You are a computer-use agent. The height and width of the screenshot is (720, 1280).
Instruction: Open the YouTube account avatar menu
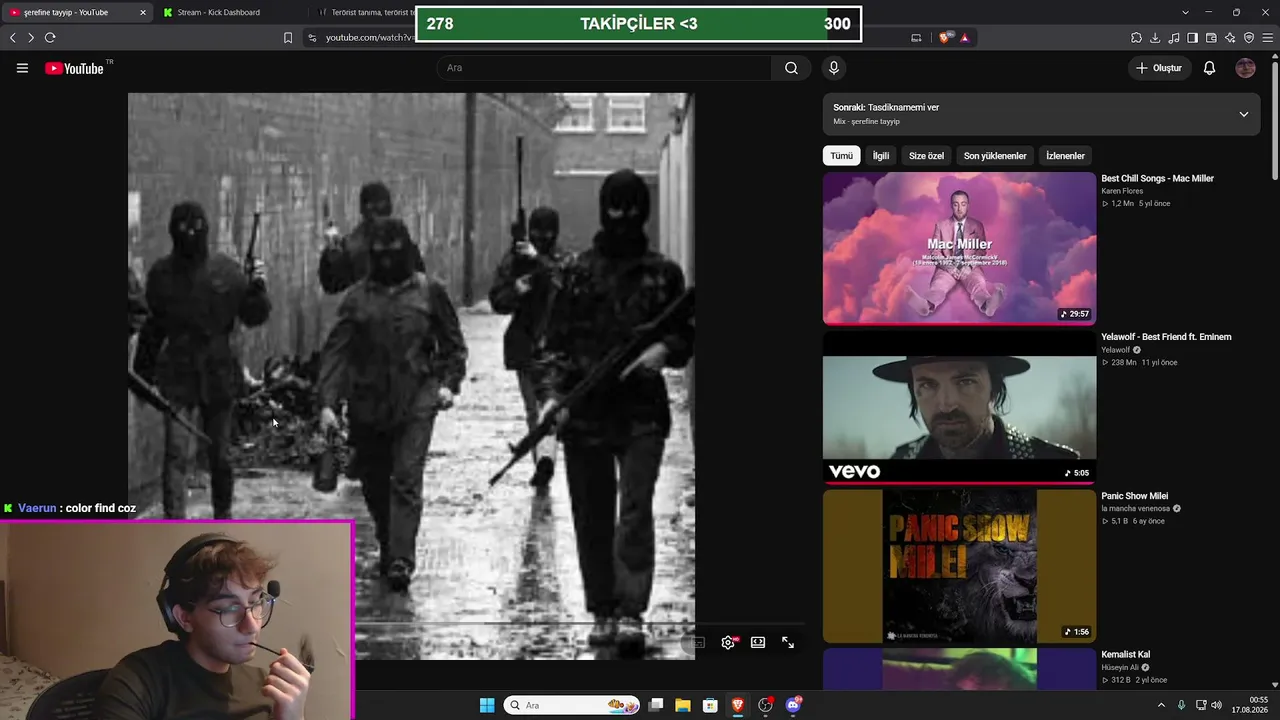coord(1245,68)
